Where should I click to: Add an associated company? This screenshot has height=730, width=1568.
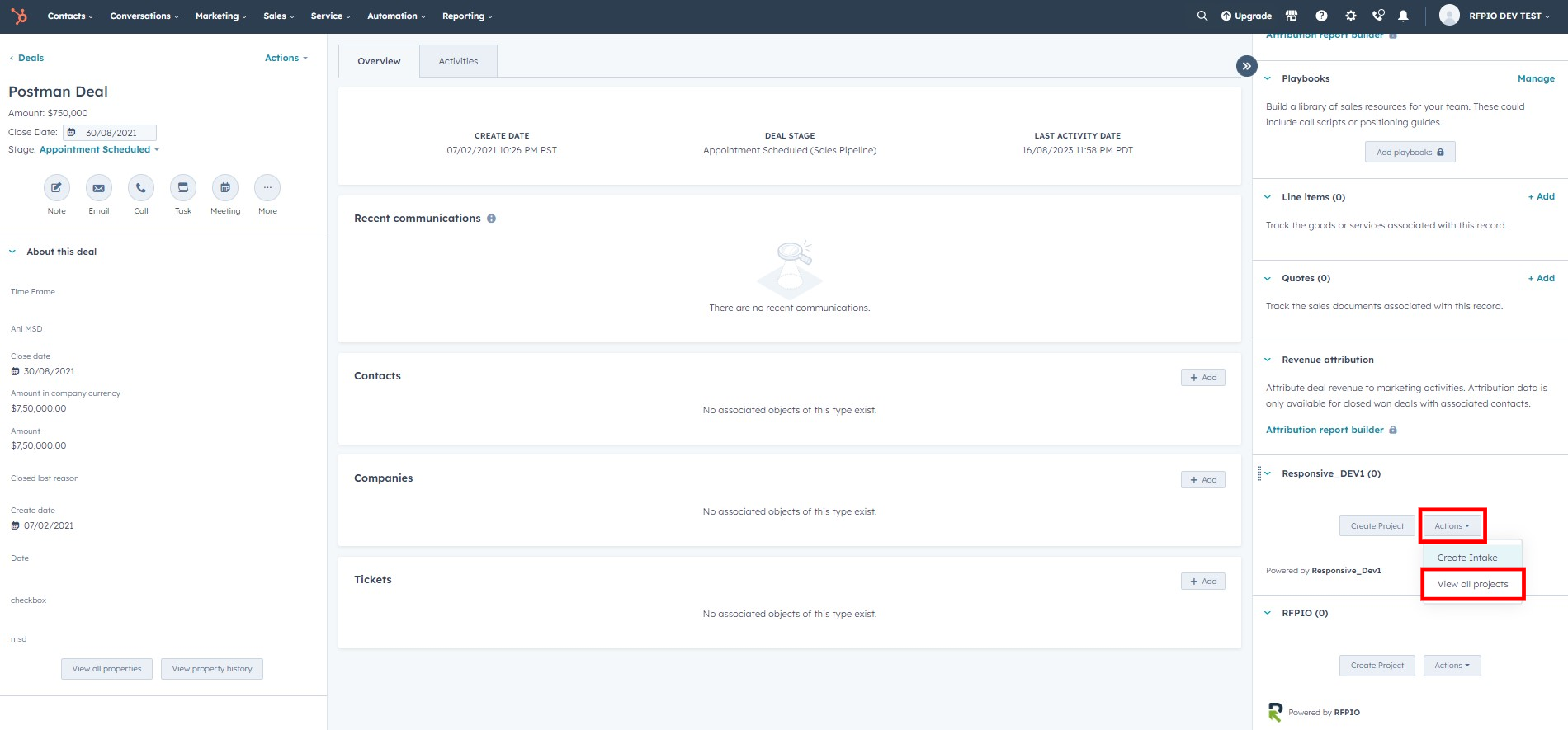(1202, 479)
